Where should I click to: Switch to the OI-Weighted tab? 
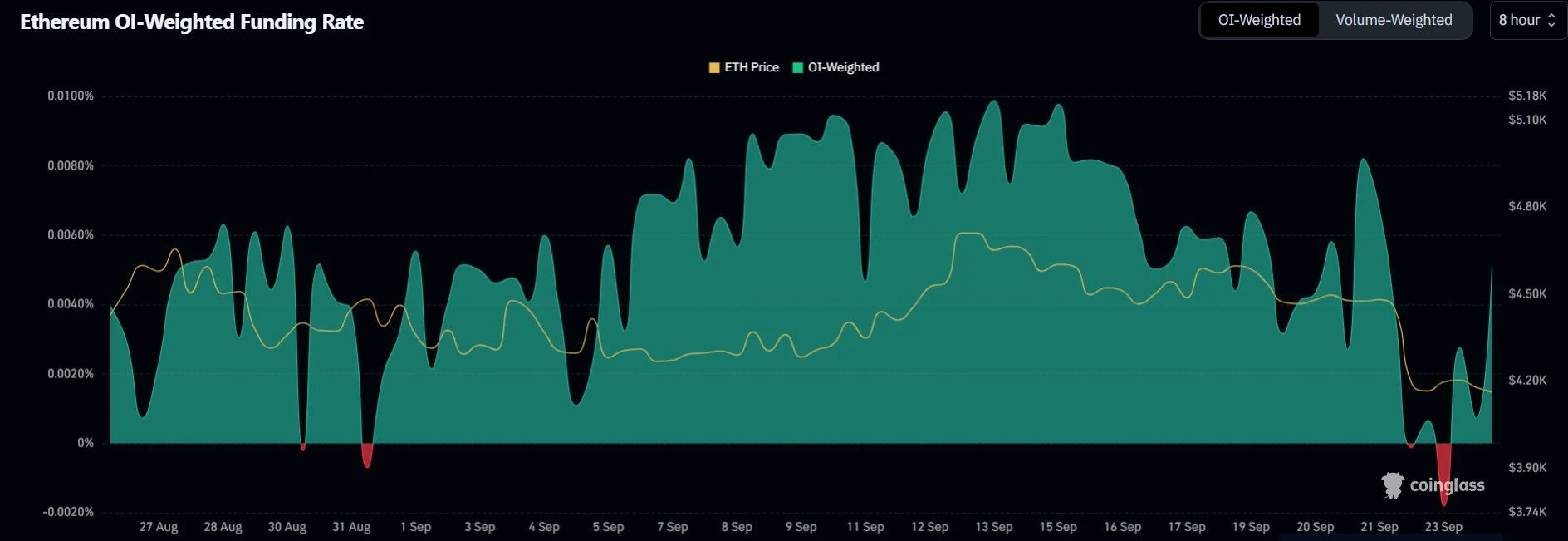pyautogui.click(x=1259, y=20)
